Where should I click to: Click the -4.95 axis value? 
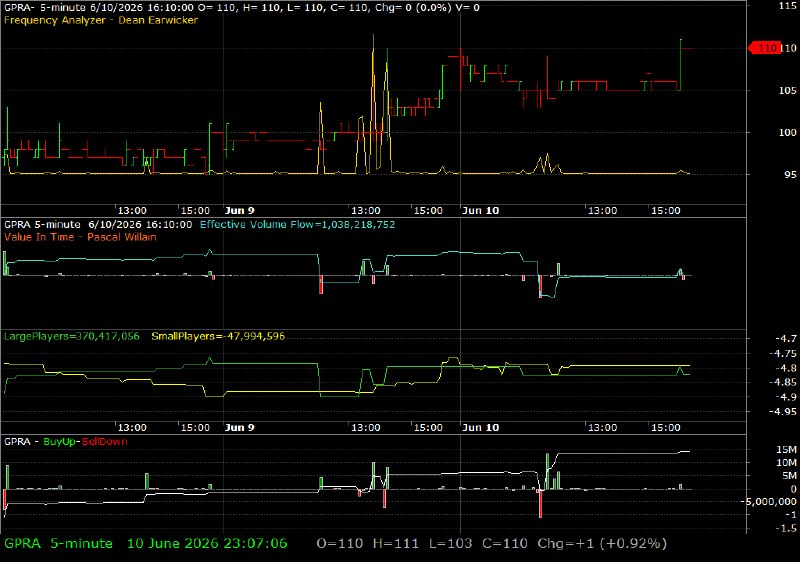pyautogui.click(x=783, y=412)
